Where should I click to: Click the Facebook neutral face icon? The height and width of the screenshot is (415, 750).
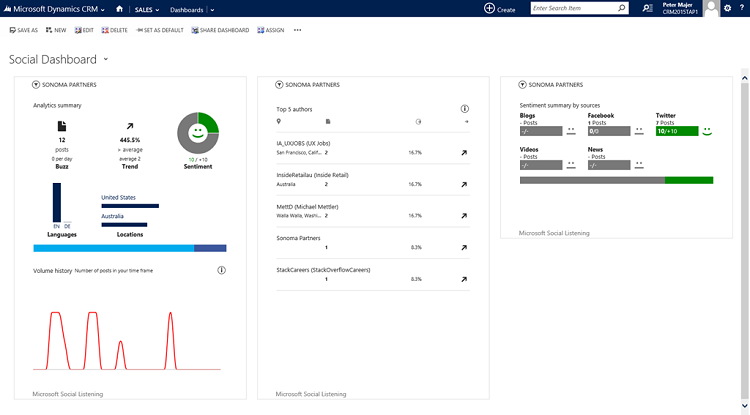click(639, 131)
